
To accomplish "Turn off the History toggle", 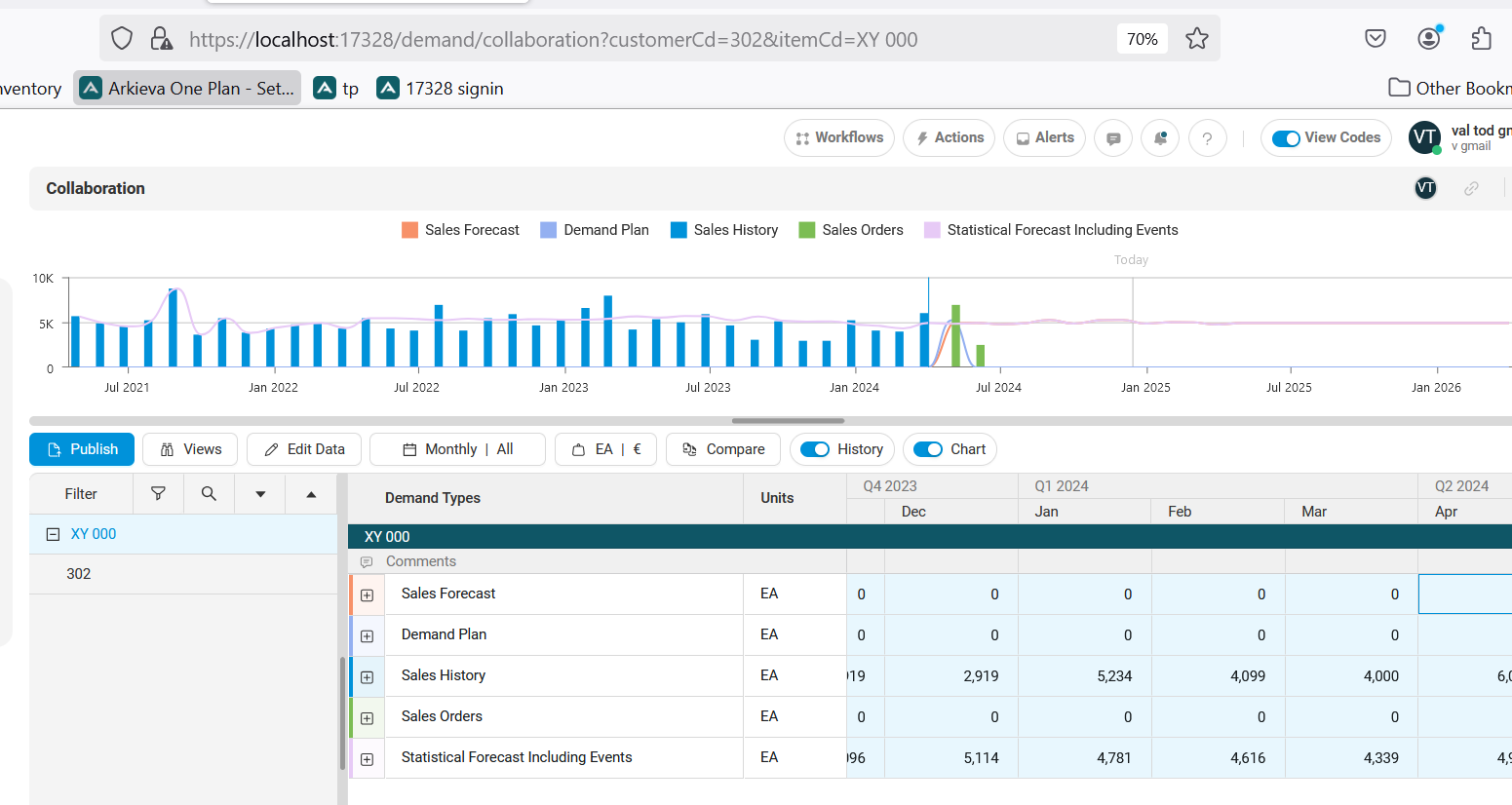I will pos(814,449).
